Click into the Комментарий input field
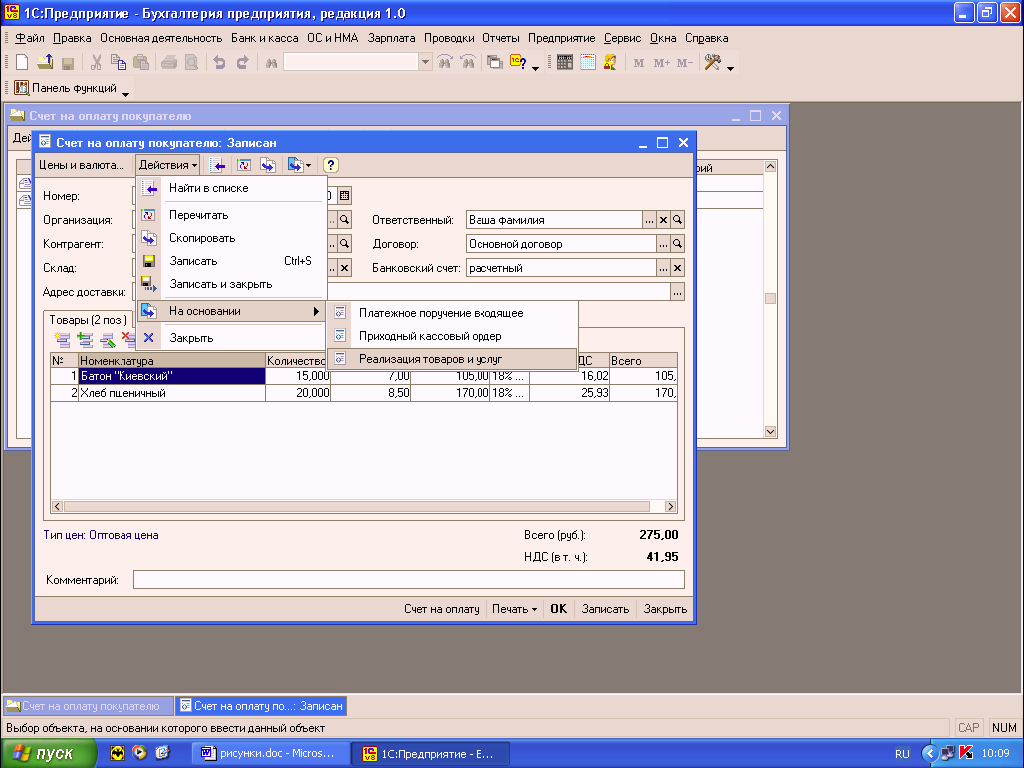This screenshot has height=768, width=1024. [408, 580]
